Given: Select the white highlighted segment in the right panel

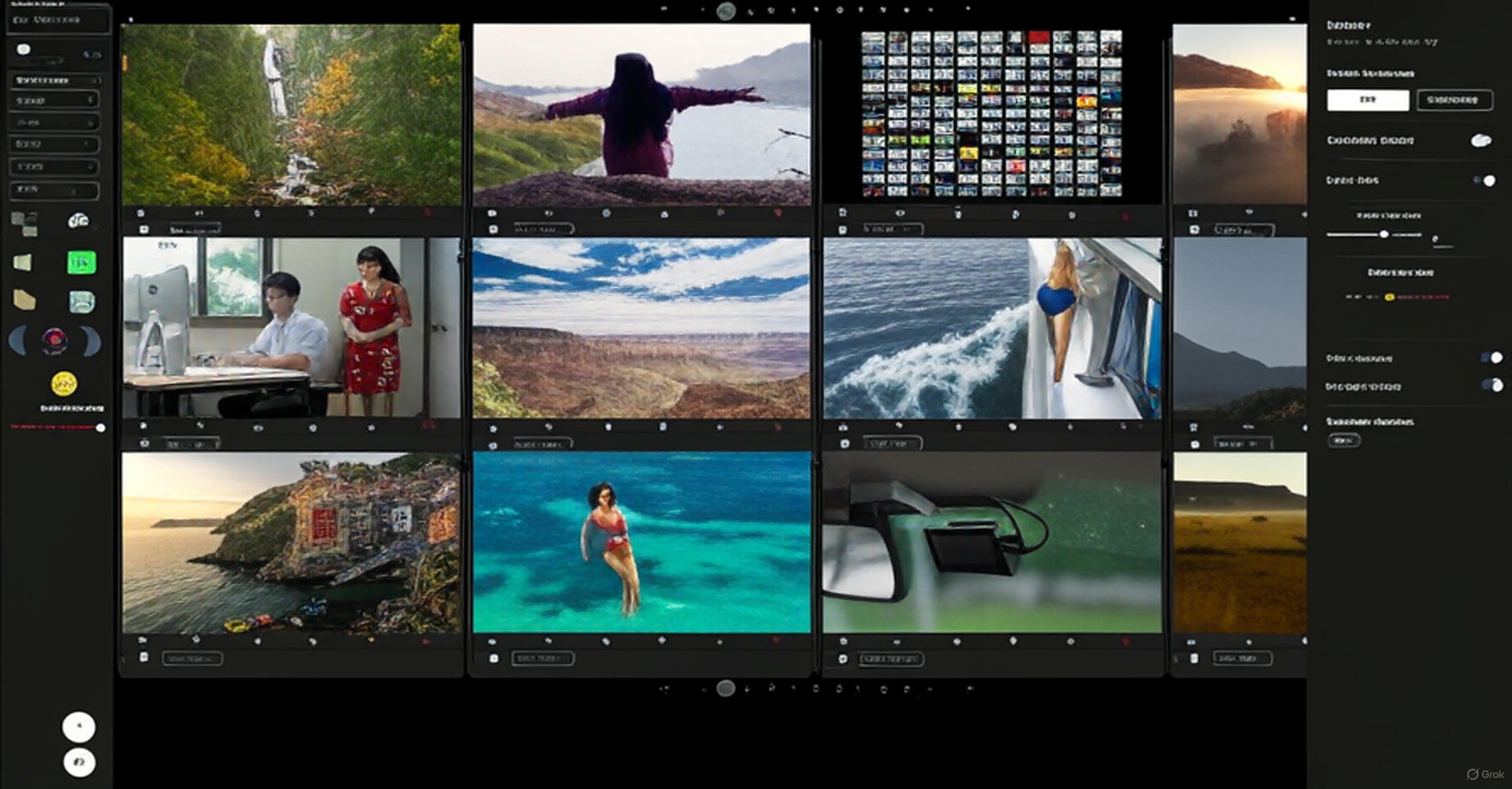Looking at the screenshot, I should (1367, 100).
